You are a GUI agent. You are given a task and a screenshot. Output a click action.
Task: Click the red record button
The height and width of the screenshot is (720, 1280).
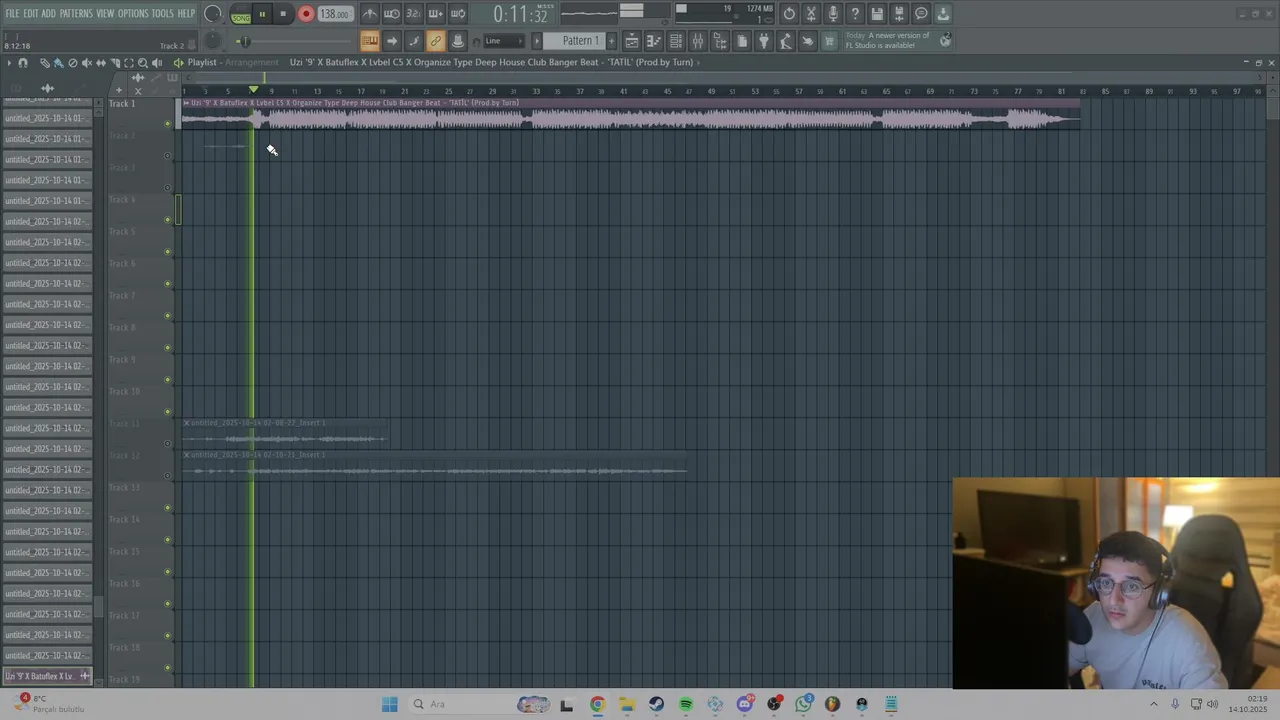point(306,14)
